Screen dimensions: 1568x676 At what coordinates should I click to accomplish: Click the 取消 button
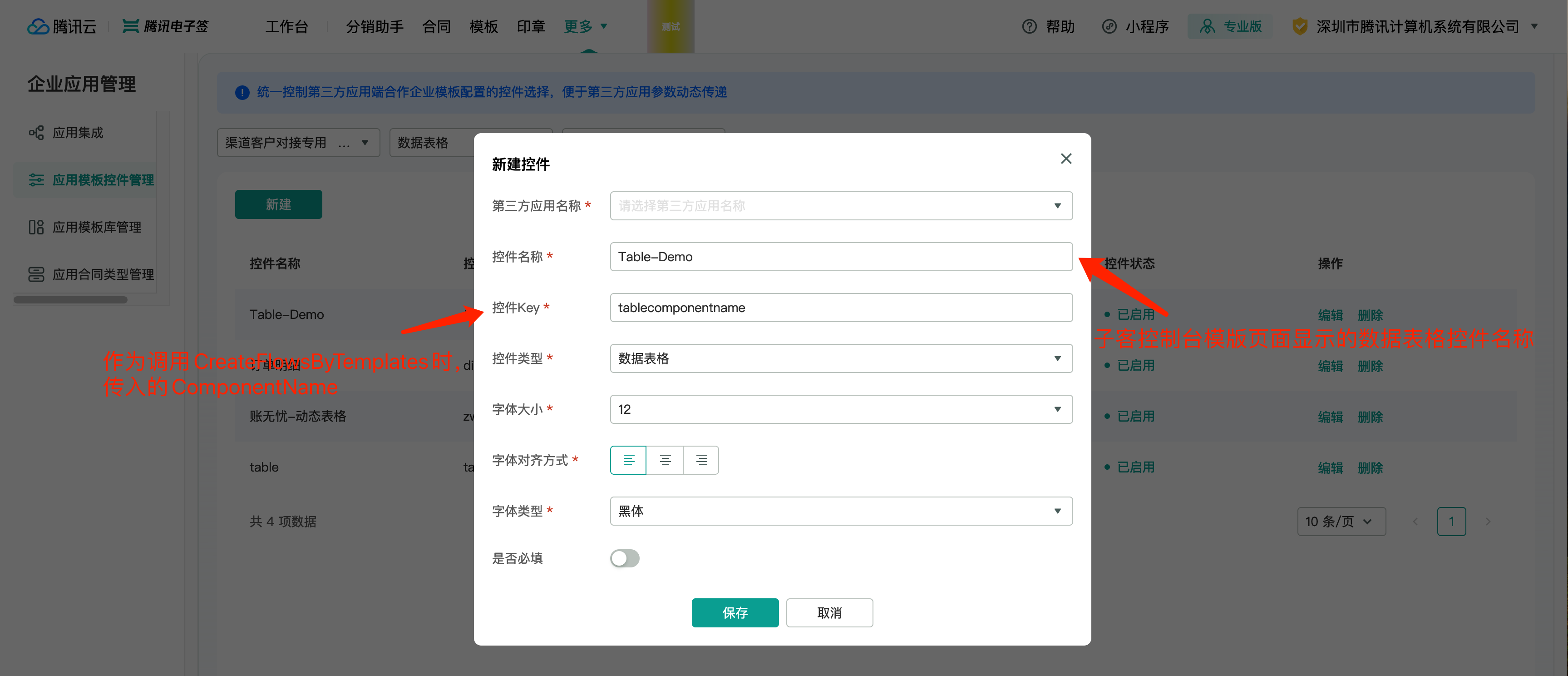coord(829,613)
